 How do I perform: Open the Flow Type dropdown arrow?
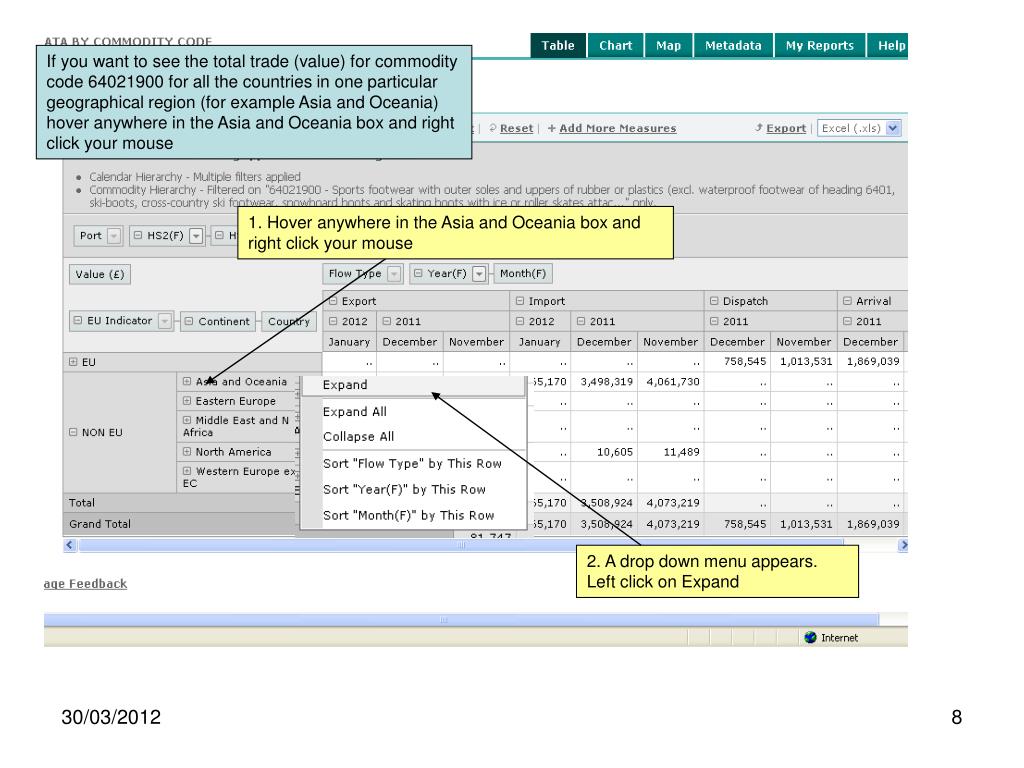click(394, 274)
